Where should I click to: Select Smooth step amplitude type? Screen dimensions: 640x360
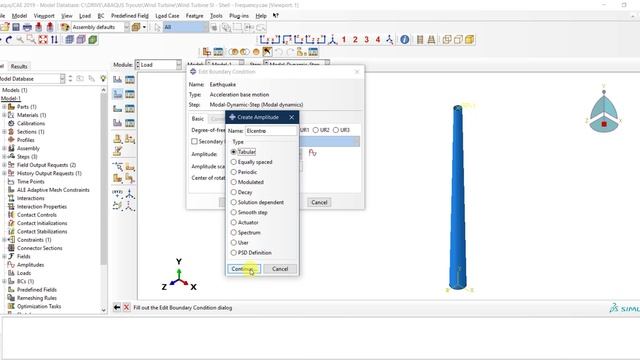[x=249, y=212]
